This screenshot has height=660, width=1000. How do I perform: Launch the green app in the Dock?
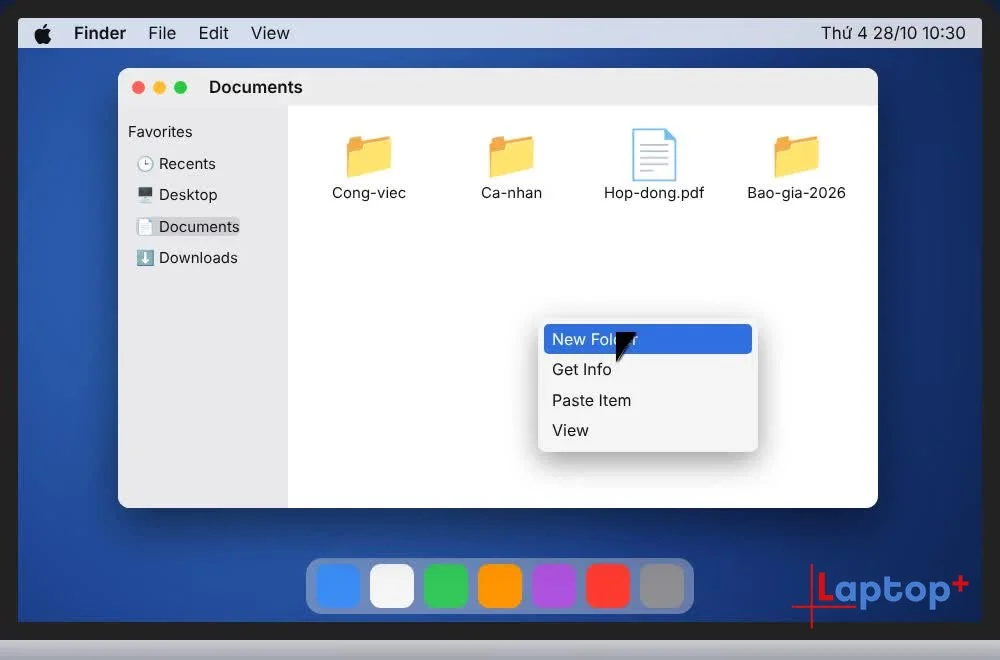click(446, 585)
